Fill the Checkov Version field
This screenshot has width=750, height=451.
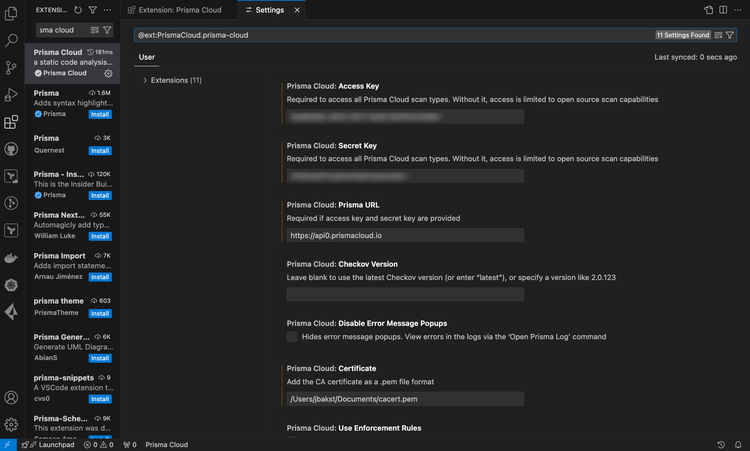pos(405,295)
